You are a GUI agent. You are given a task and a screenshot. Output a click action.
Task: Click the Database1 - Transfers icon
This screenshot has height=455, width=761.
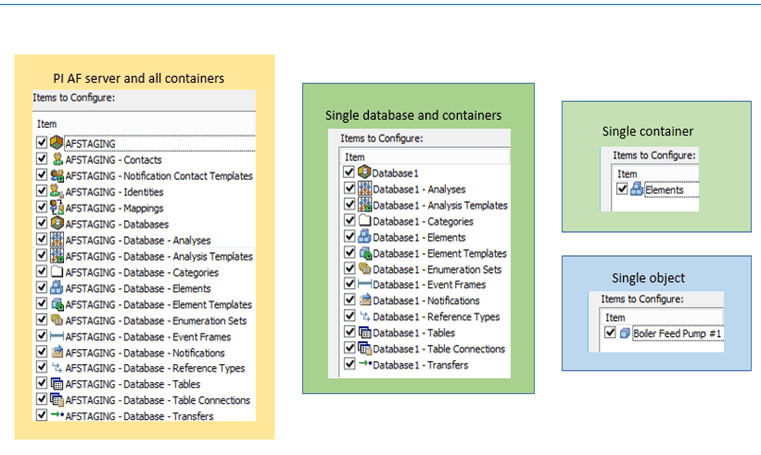click(365, 363)
